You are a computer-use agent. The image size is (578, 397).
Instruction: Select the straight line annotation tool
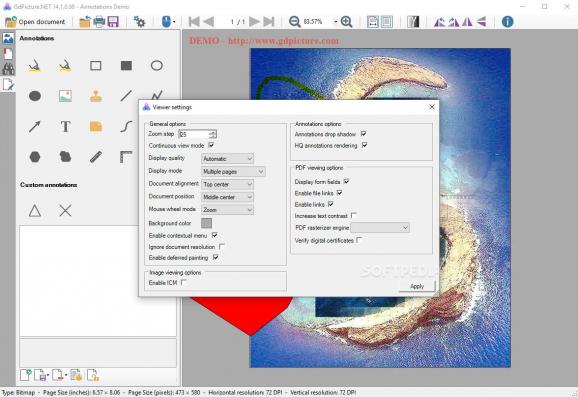tap(126, 96)
